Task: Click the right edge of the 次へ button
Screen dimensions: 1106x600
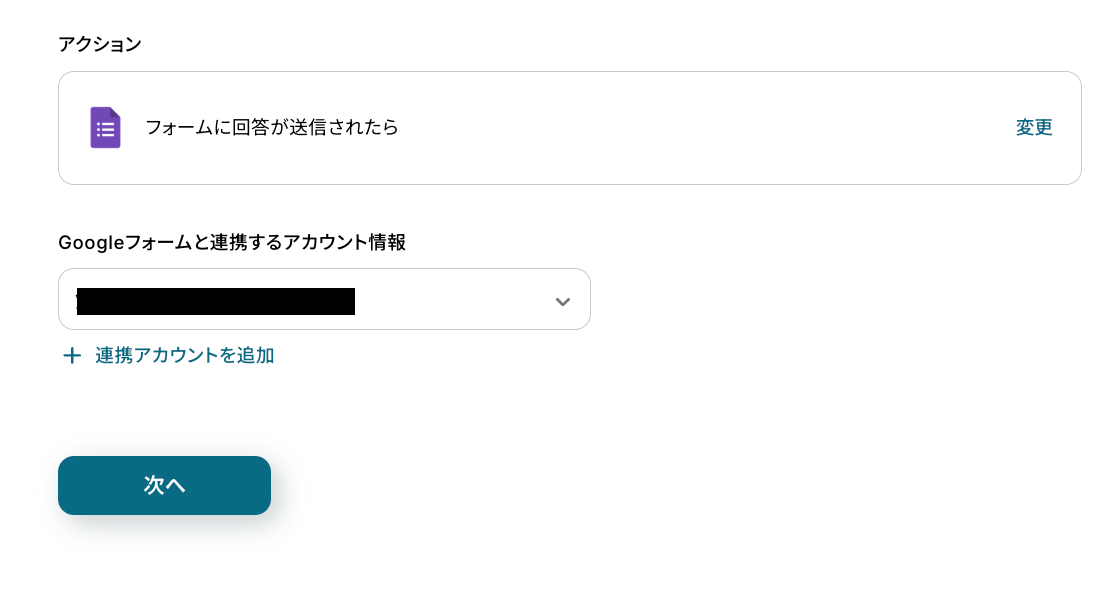Action: (257, 486)
